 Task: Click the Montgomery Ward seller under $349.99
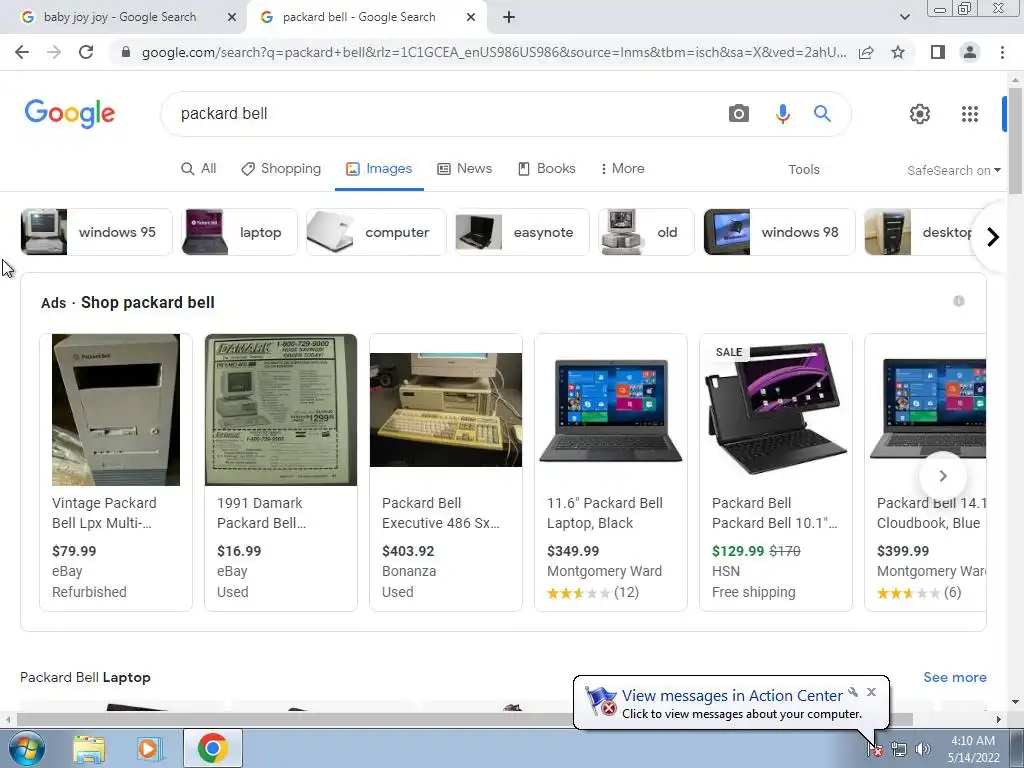click(604, 571)
